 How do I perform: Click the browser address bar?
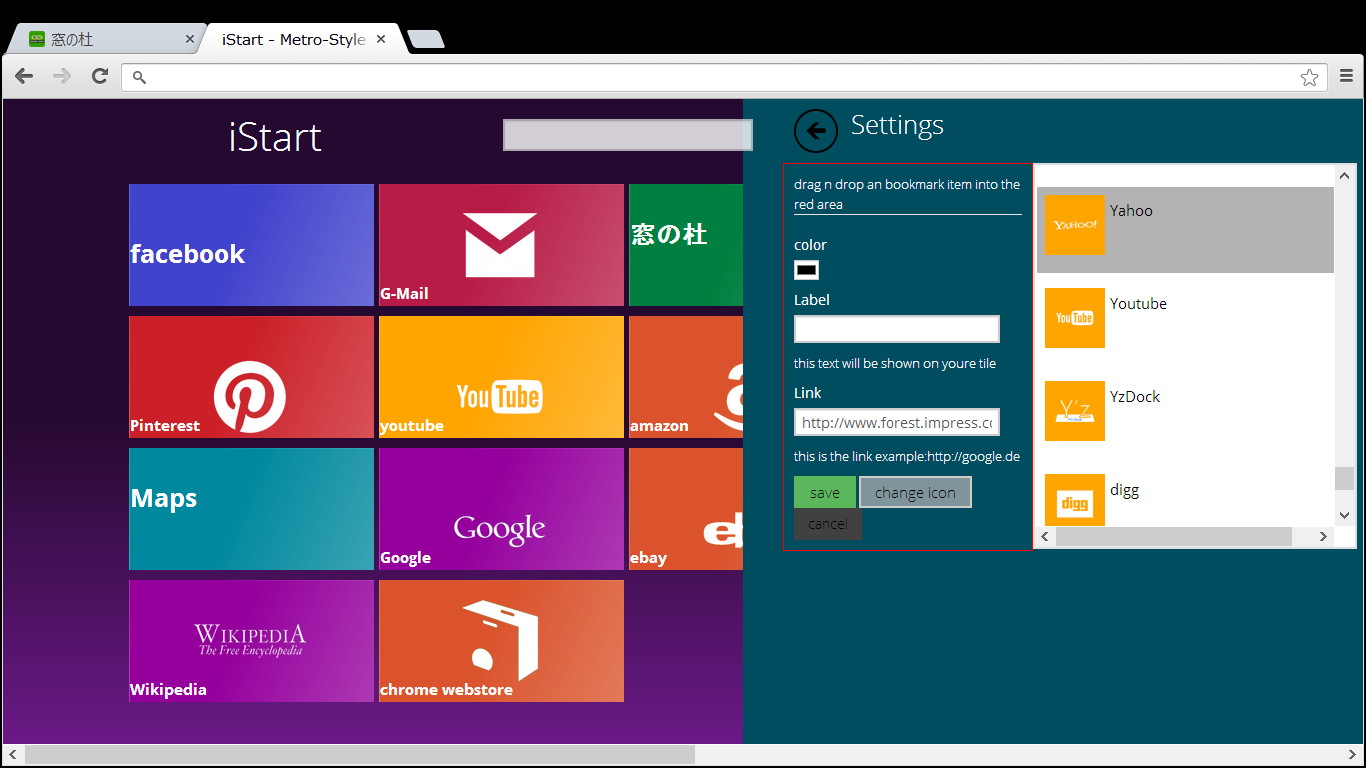(x=726, y=77)
